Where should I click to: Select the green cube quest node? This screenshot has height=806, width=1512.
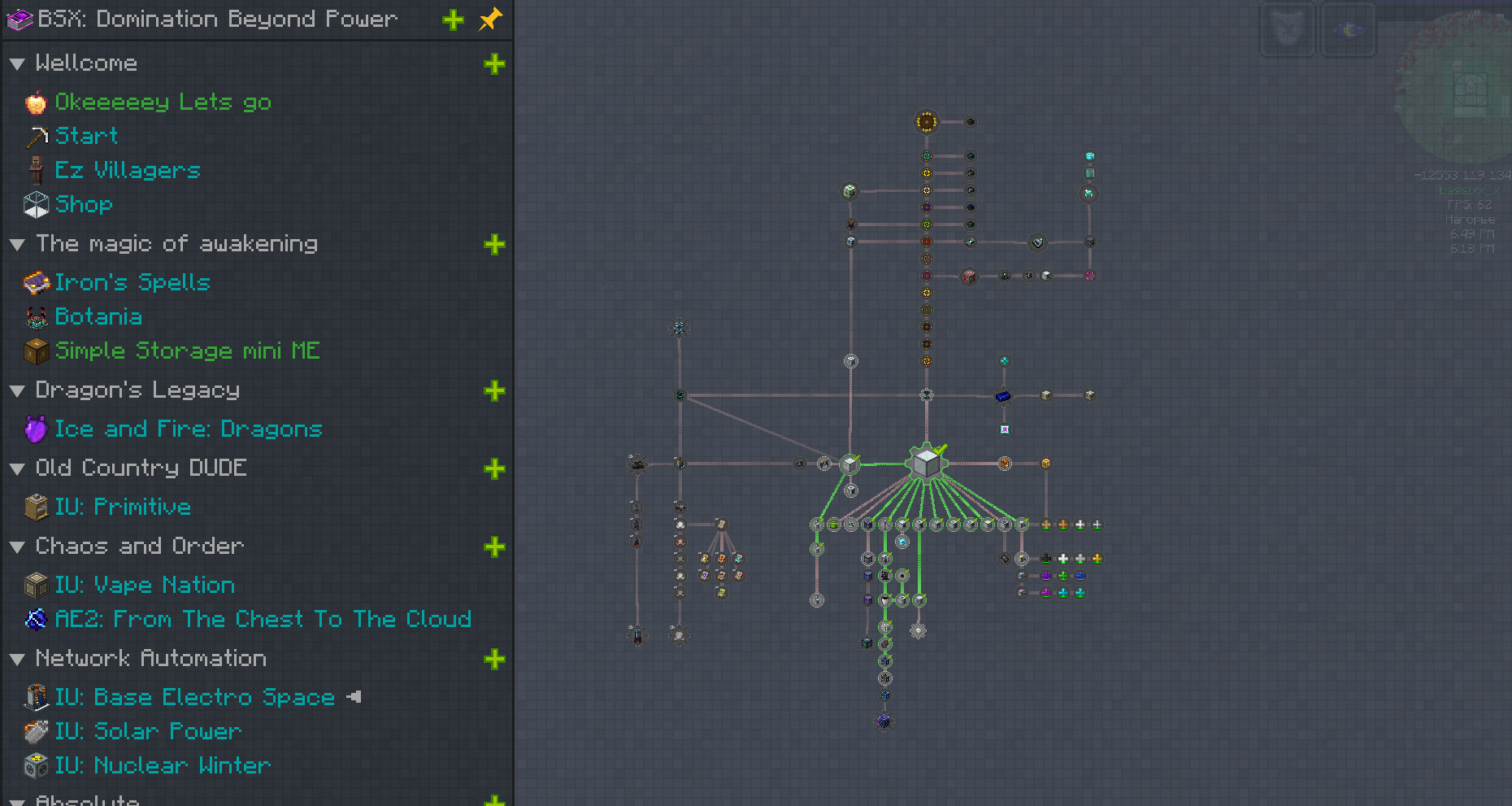[833, 525]
